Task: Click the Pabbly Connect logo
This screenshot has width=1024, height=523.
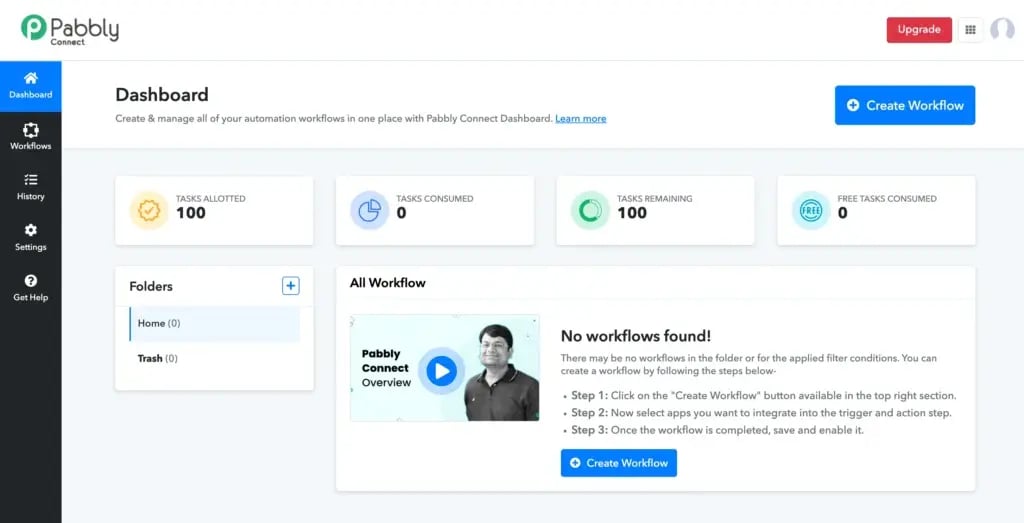Action: [x=70, y=30]
